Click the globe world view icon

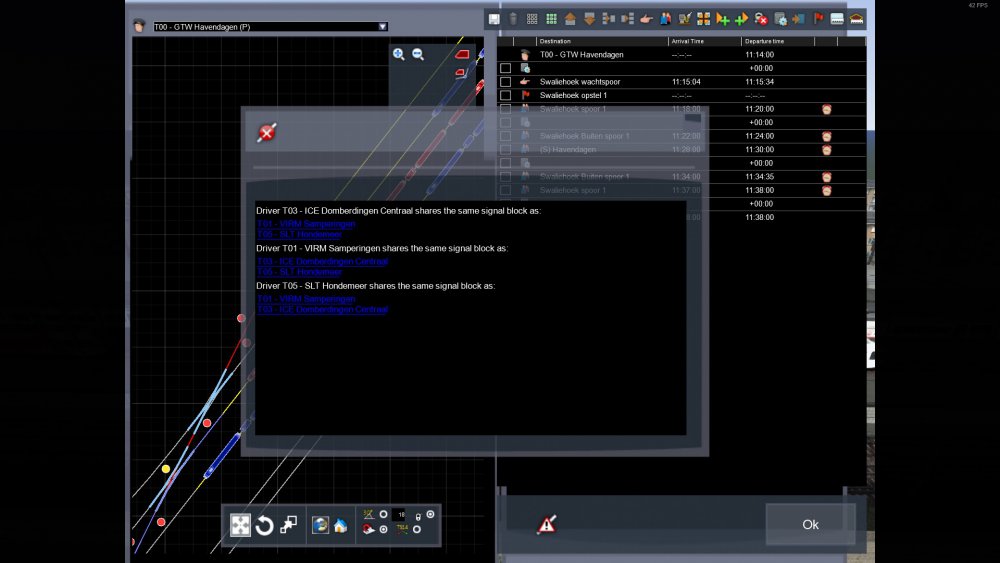click(320, 525)
